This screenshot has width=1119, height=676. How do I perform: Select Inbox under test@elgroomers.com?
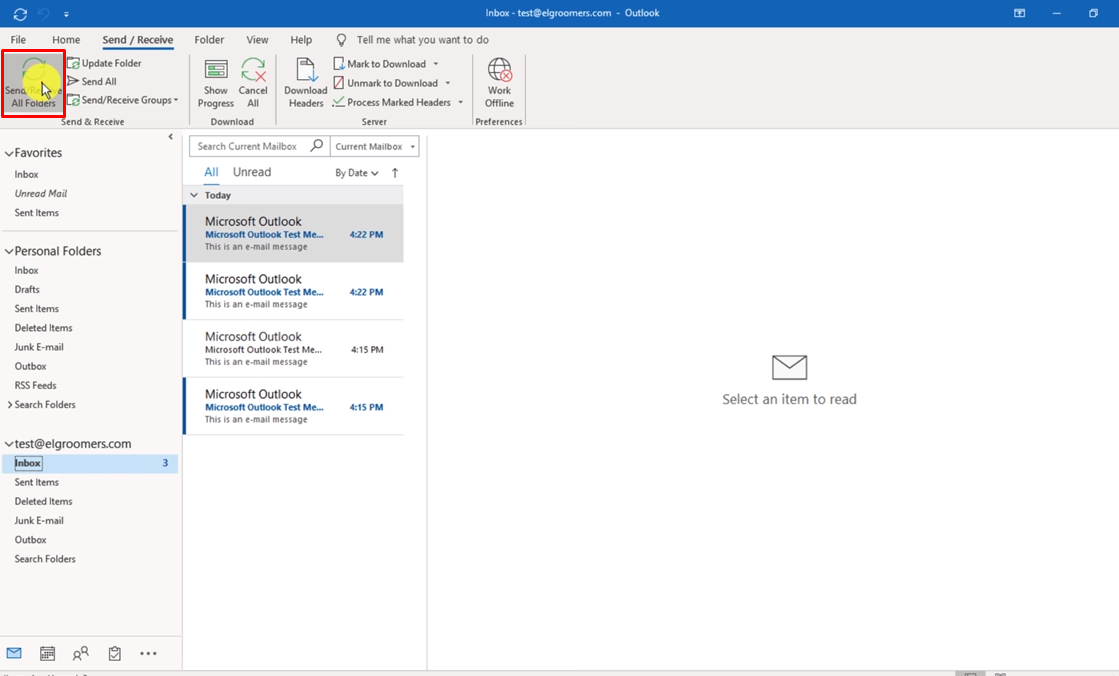pos(90,463)
